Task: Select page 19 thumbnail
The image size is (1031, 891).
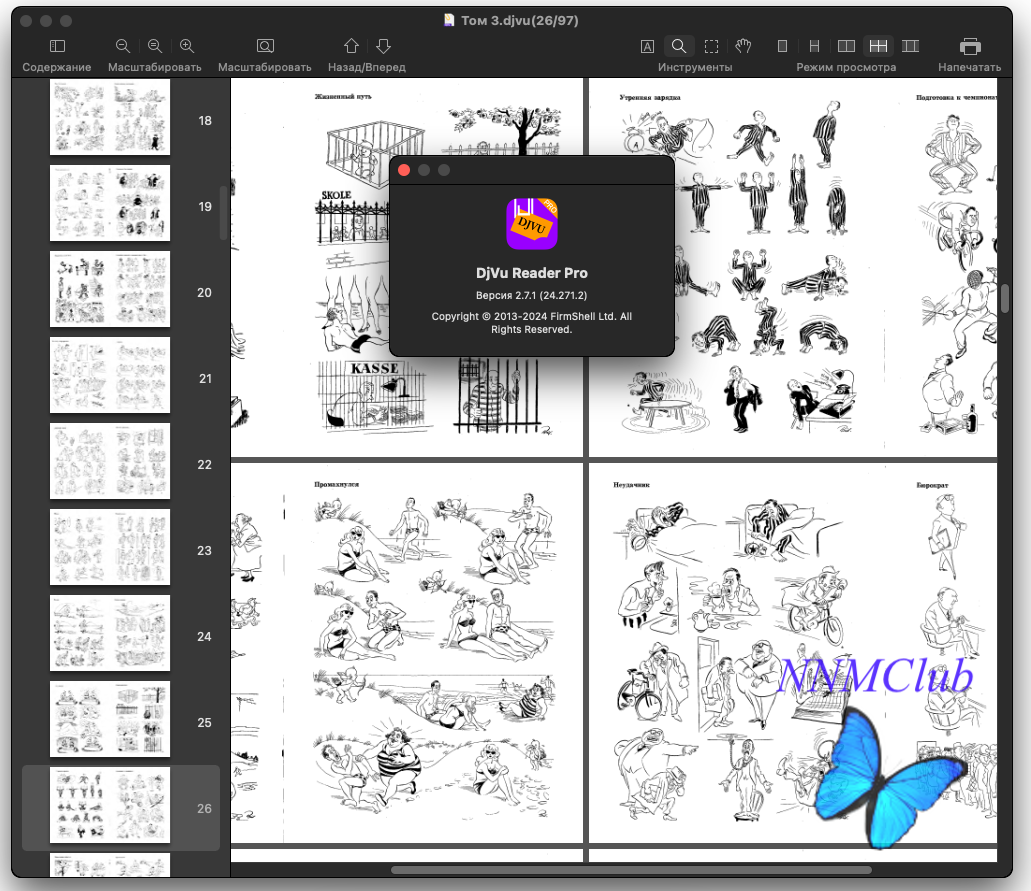Action: [x=110, y=203]
